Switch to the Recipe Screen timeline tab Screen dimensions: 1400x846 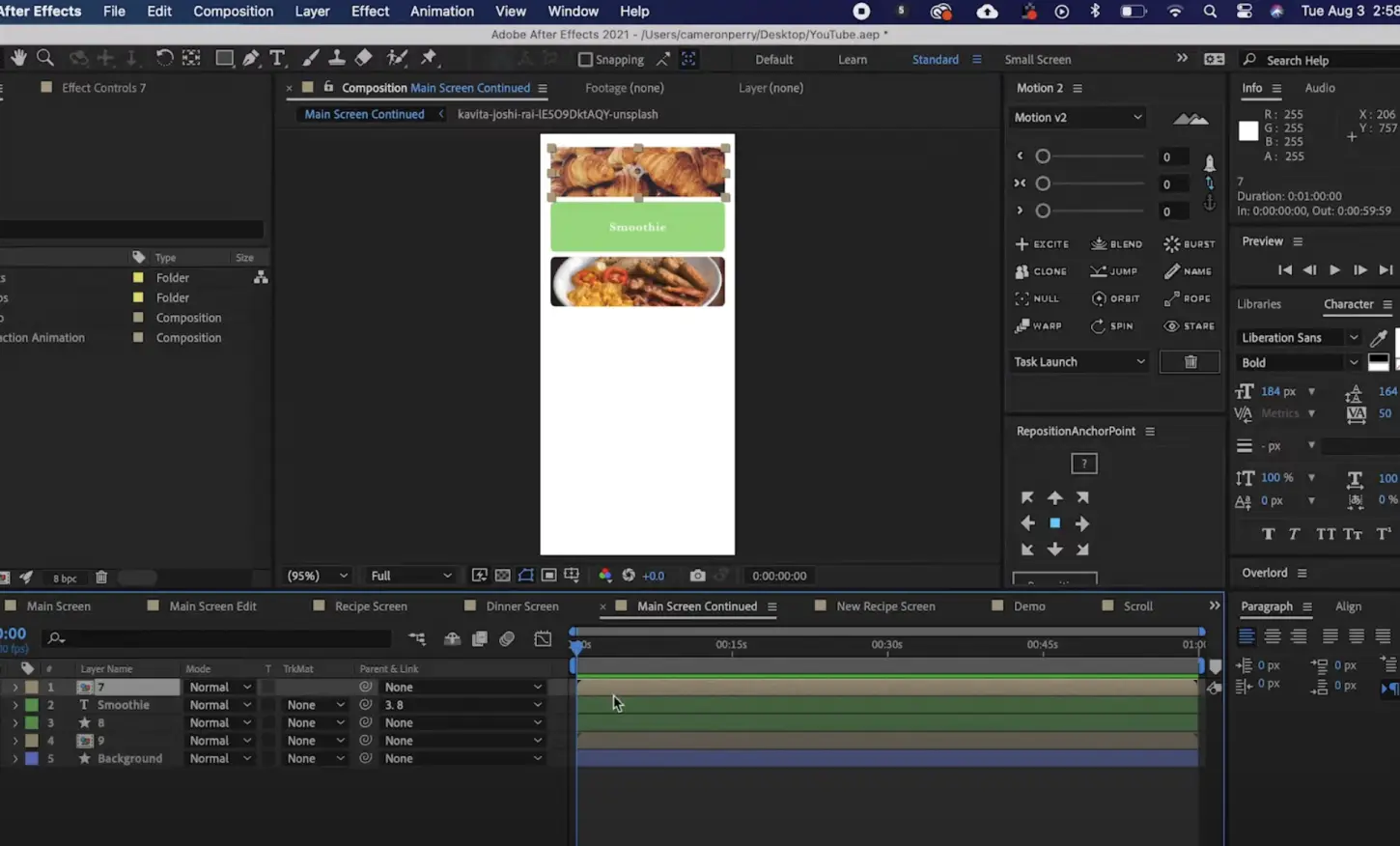(x=373, y=606)
